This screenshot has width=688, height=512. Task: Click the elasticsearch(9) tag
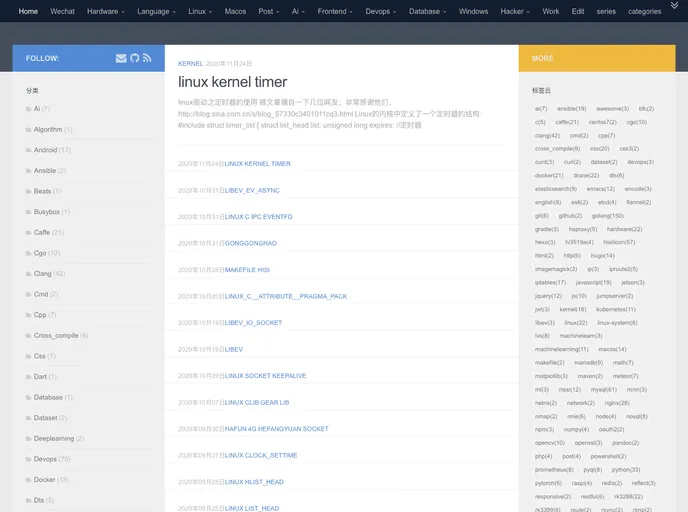(x=555, y=189)
